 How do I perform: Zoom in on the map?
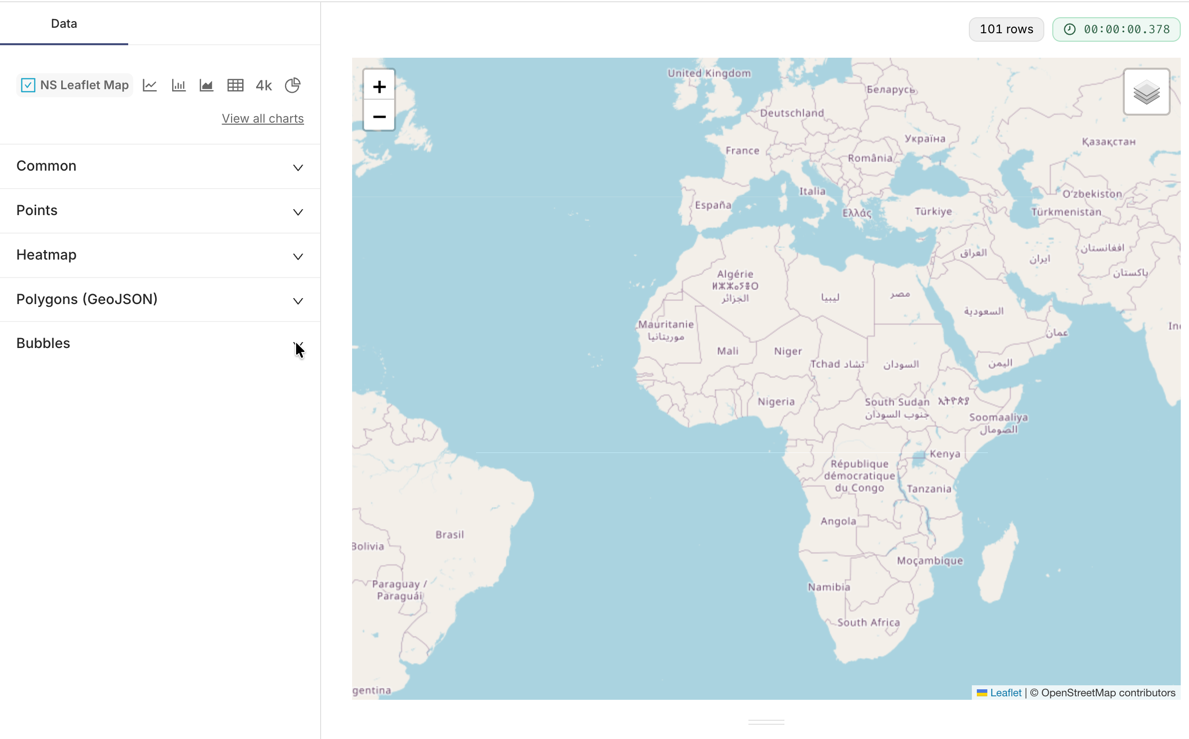point(379,86)
